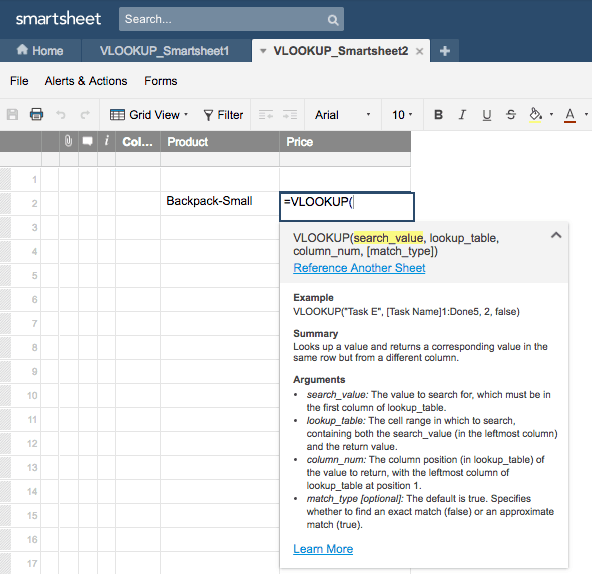Select the Product column header

coord(220,142)
